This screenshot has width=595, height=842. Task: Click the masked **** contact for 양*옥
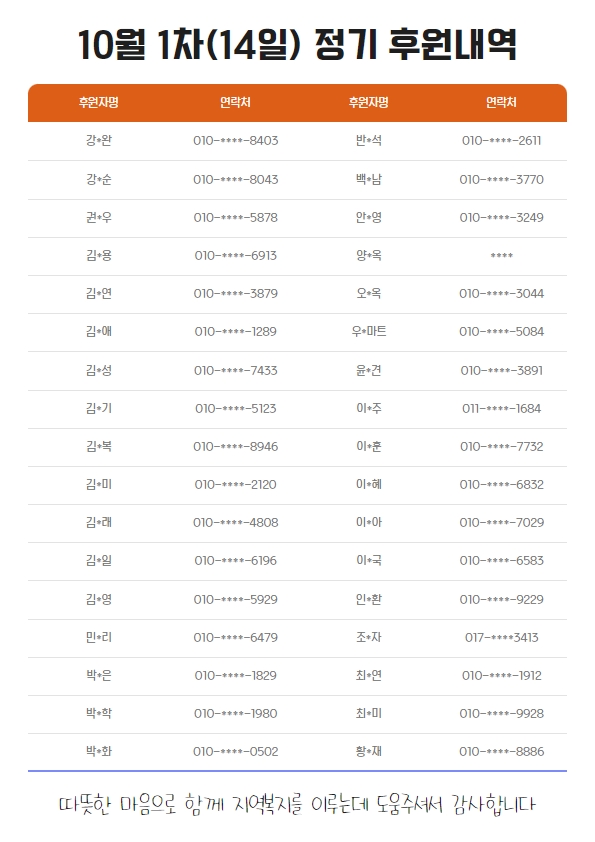[x=502, y=256]
